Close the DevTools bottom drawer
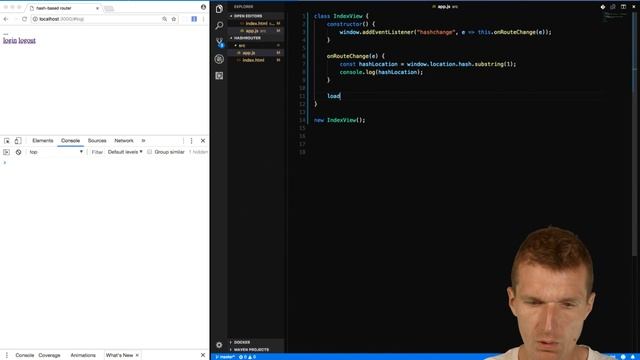640x360 pixels. click(x=203, y=356)
